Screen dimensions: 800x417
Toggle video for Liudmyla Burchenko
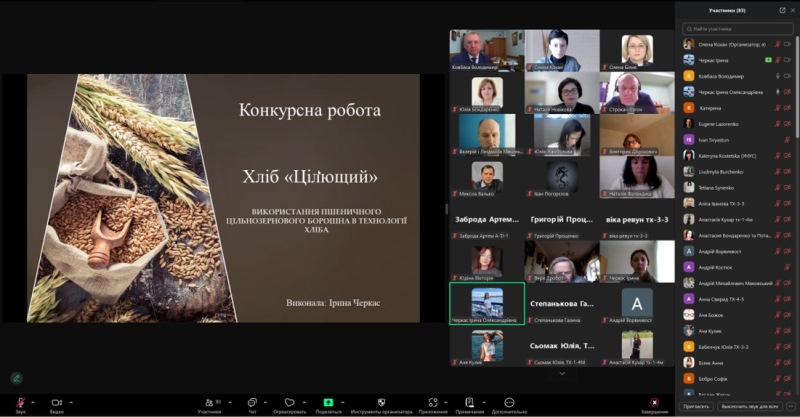787,171
